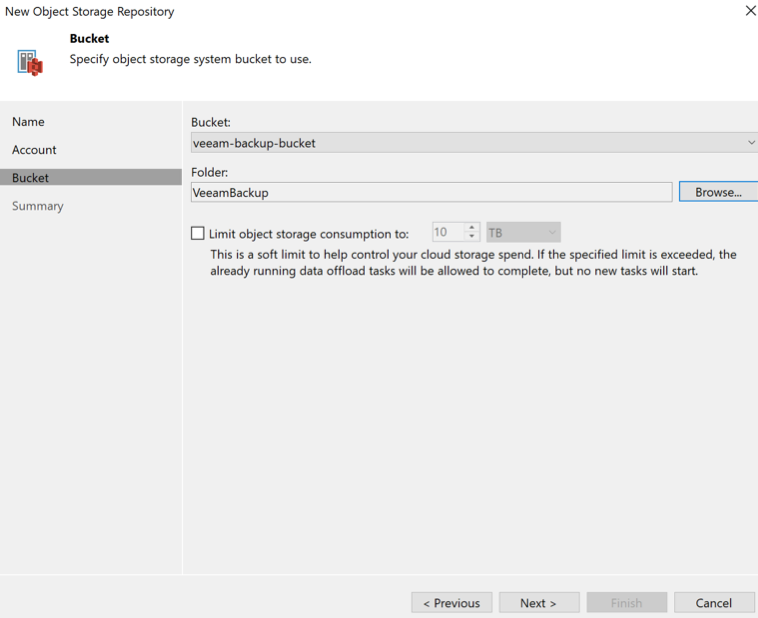
Task: Go to the Name wizard step
Action: (28, 121)
